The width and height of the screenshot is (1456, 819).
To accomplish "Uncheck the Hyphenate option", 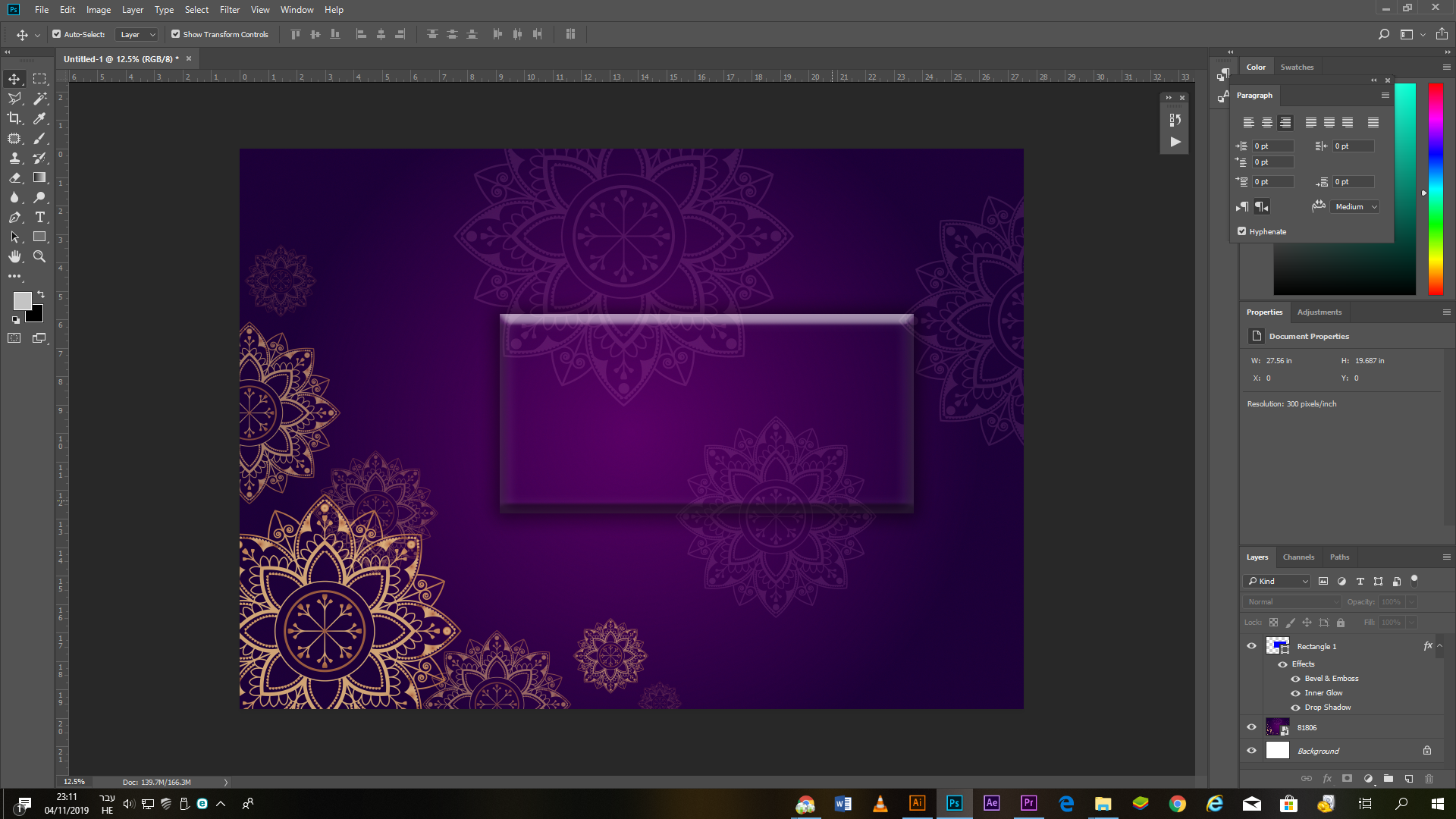I will (x=1241, y=231).
